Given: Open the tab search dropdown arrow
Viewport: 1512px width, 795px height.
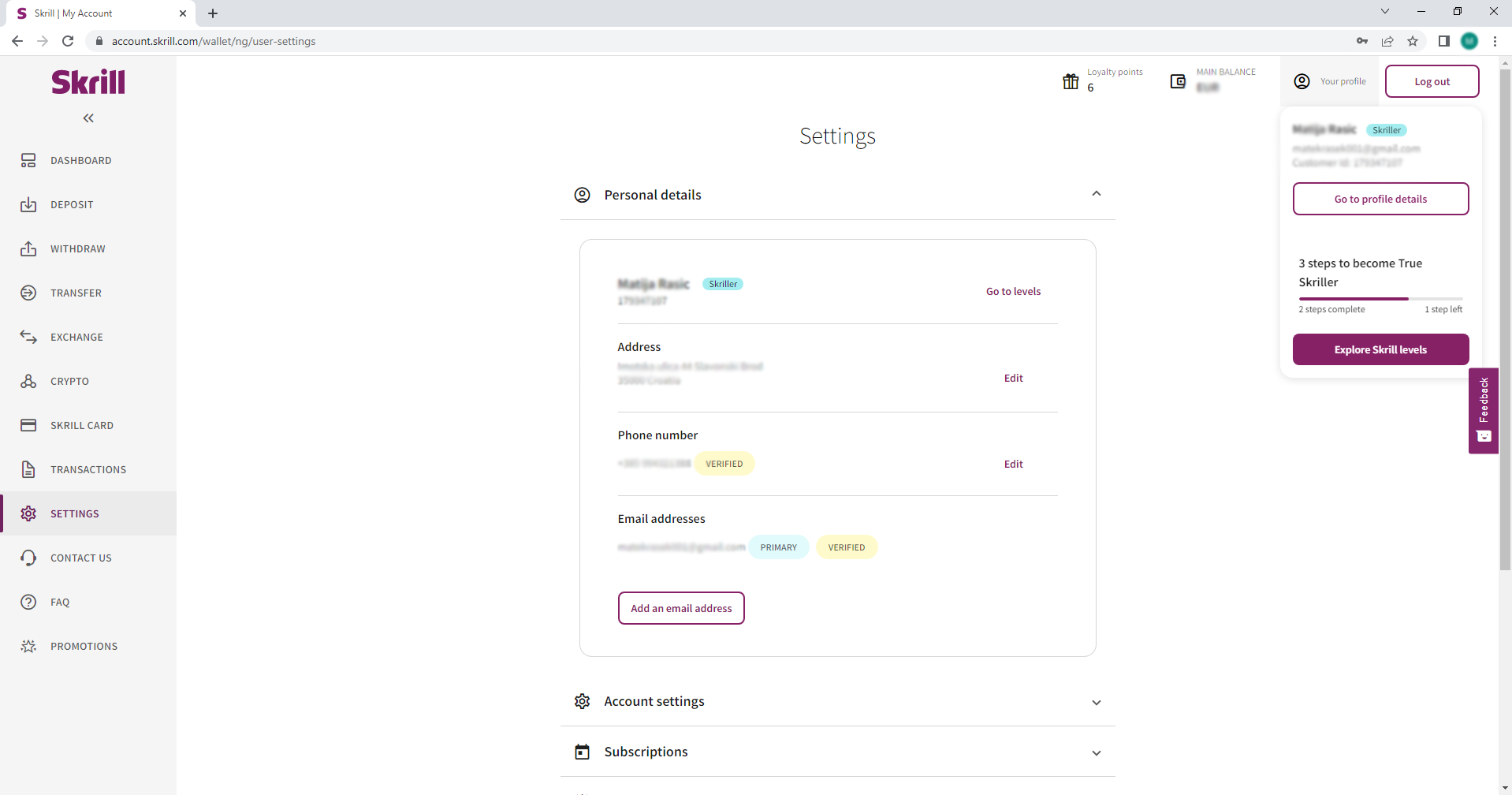Looking at the screenshot, I should 1385,11.
